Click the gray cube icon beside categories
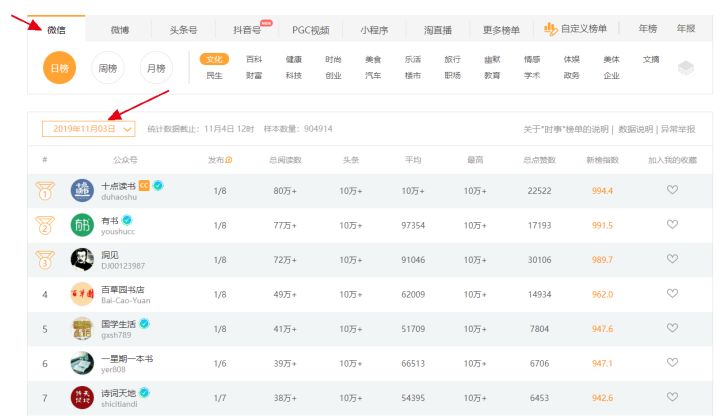720x416 pixels. (x=686, y=68)
